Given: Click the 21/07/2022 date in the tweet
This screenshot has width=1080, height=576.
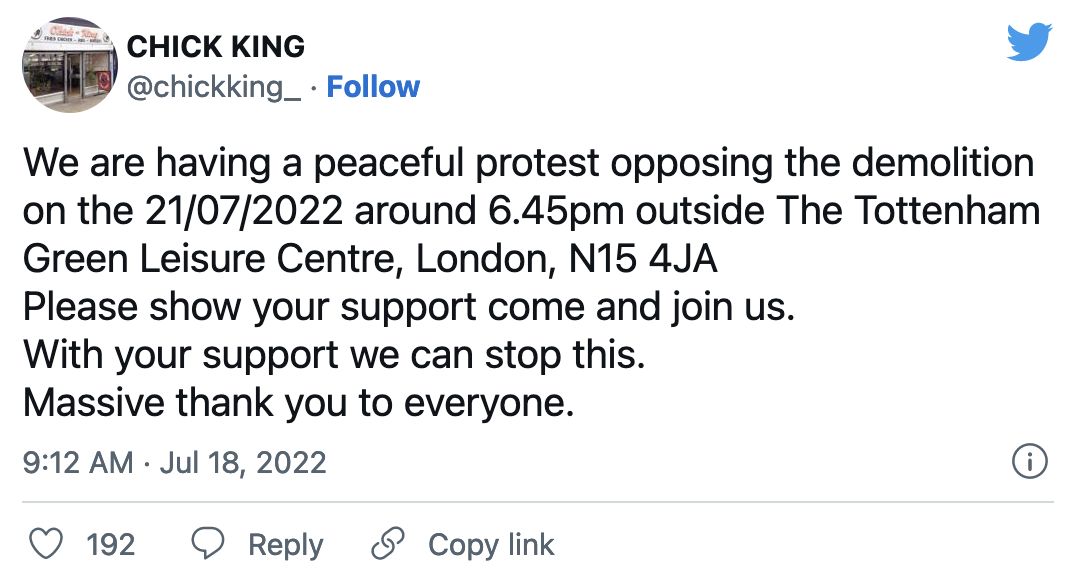Looking at the screenshot, I should coord(244,211).
